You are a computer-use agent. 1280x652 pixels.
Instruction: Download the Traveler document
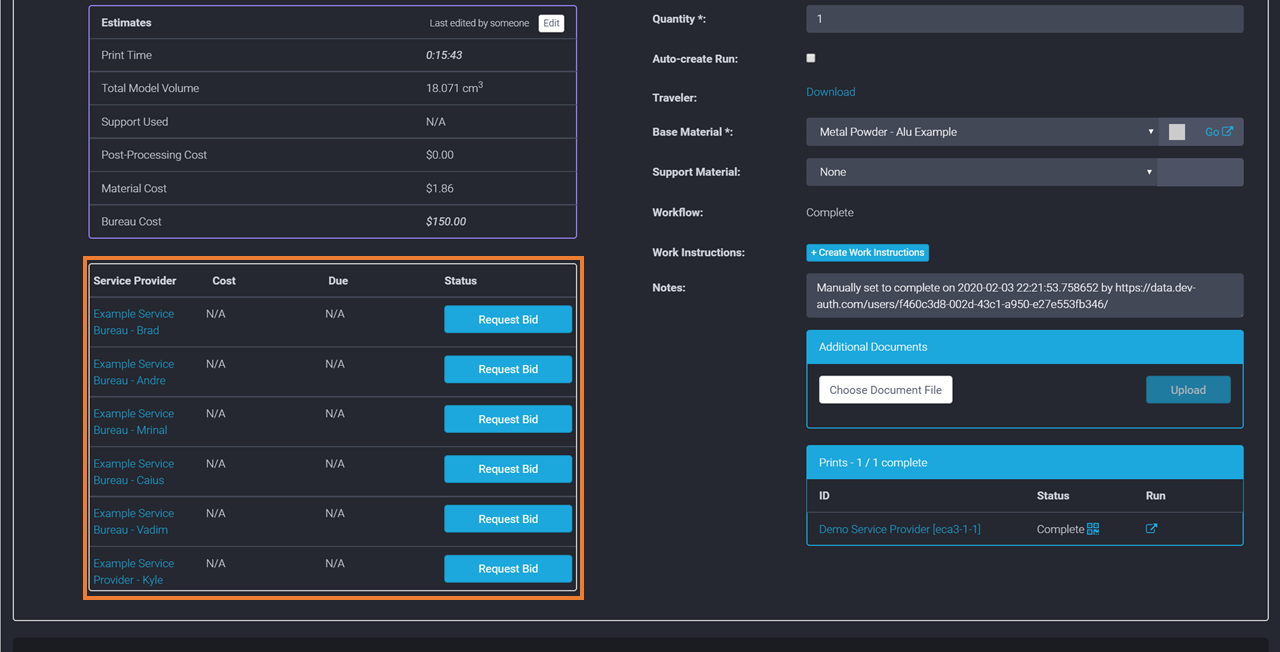click(830, 92)
